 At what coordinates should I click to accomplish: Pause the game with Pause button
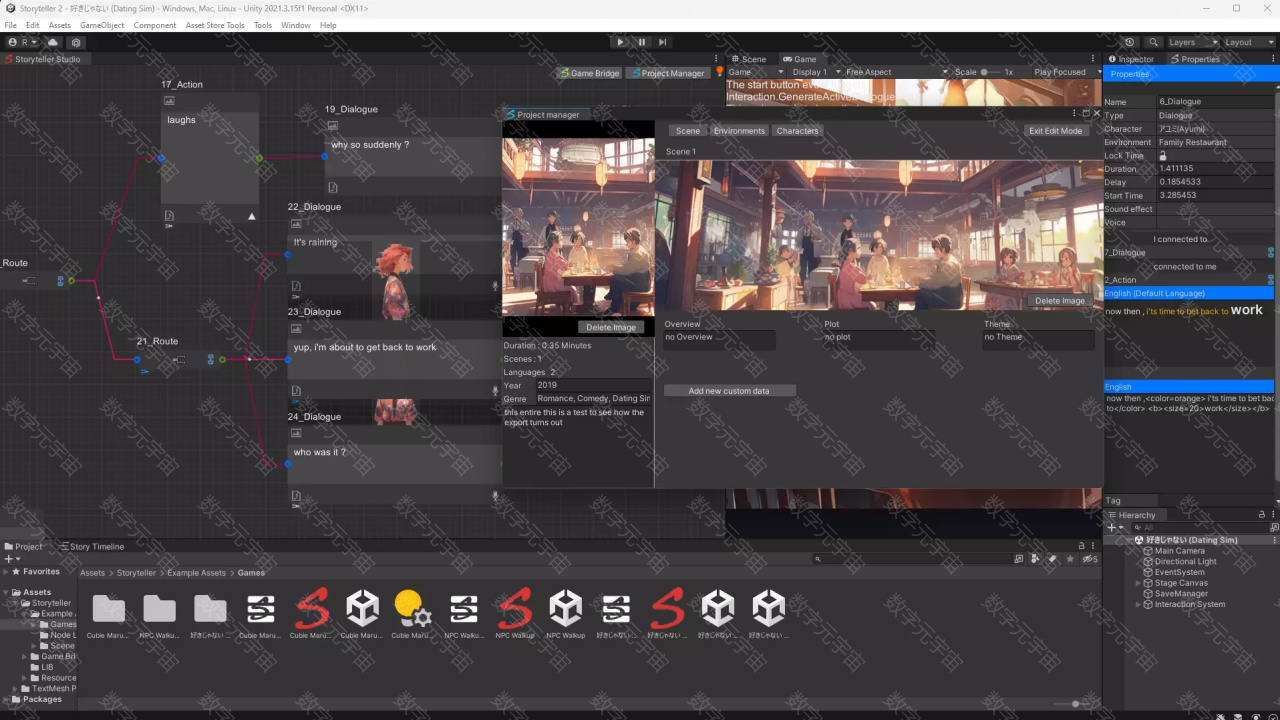pyautogui.click(x=641, y=42)
